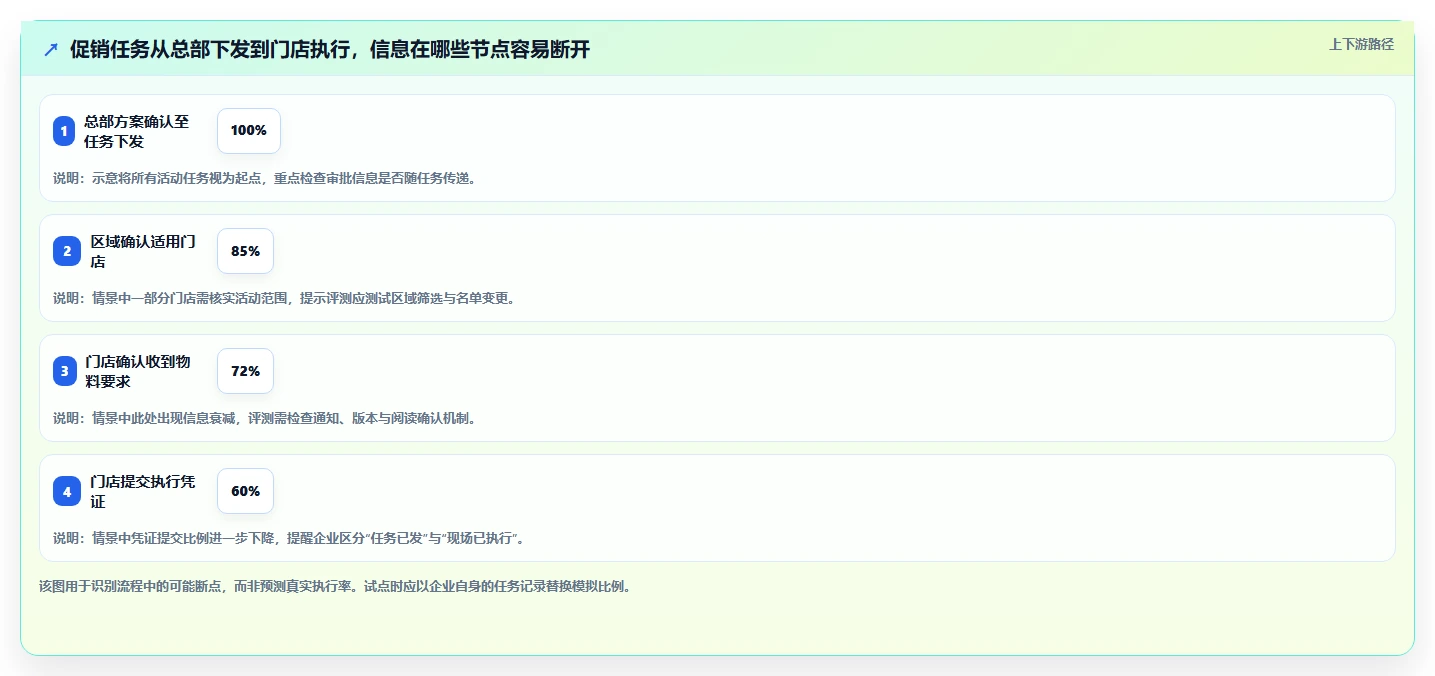Select the 72% value box
The image size is (1435, 676).
[x=245, y=371]
